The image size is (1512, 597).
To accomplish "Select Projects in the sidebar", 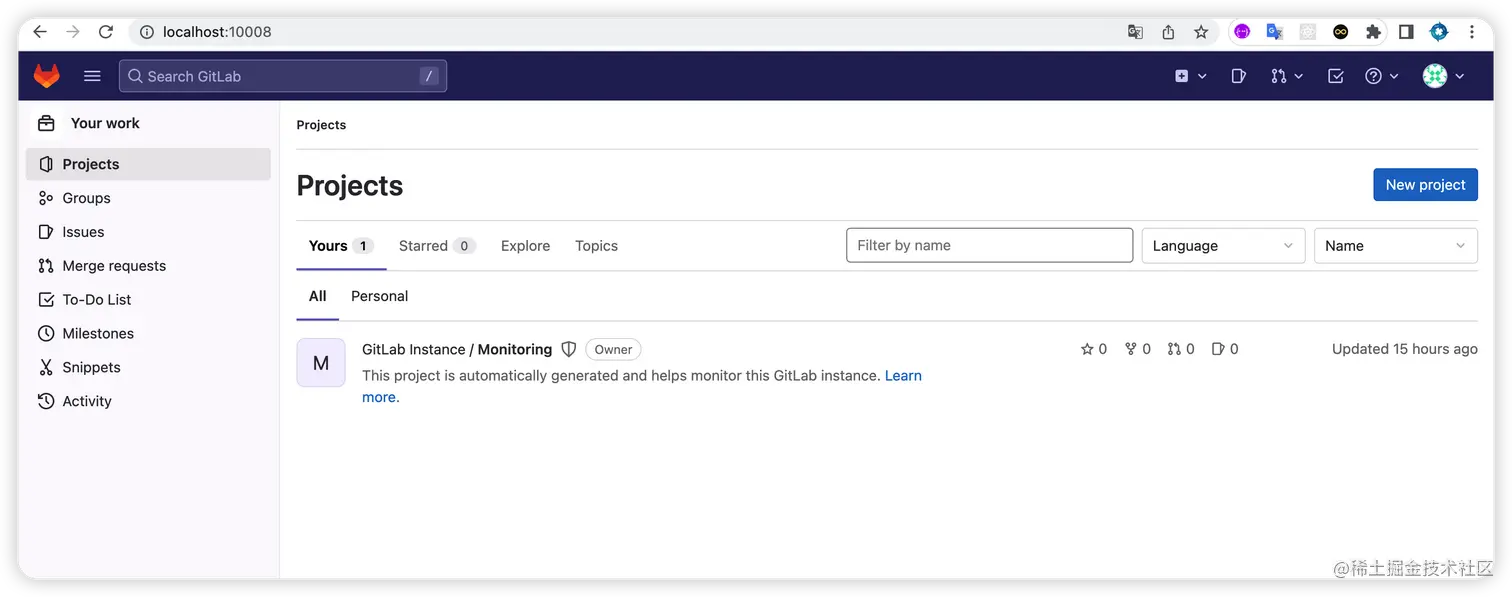I will click(148, 164).
